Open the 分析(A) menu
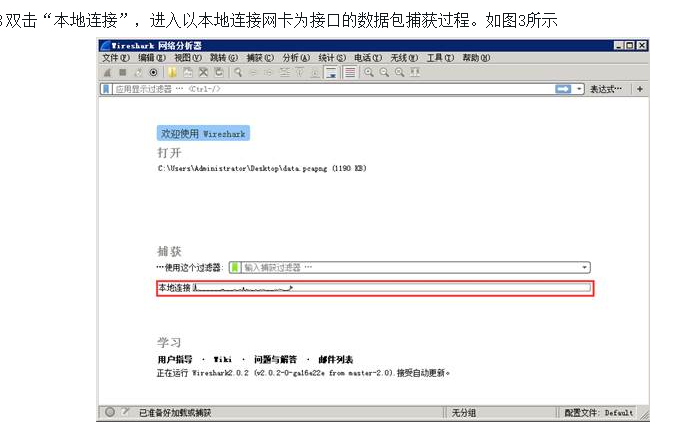Viewport: 676px width, 428px height. [296, 57]
